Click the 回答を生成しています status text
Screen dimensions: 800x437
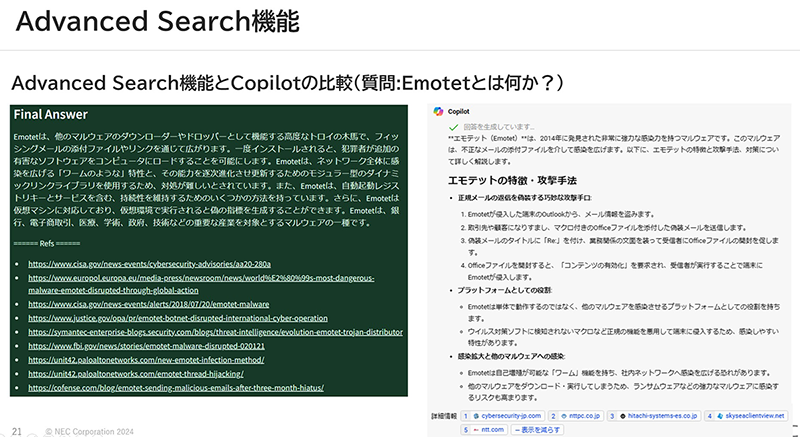pos(499,127)
